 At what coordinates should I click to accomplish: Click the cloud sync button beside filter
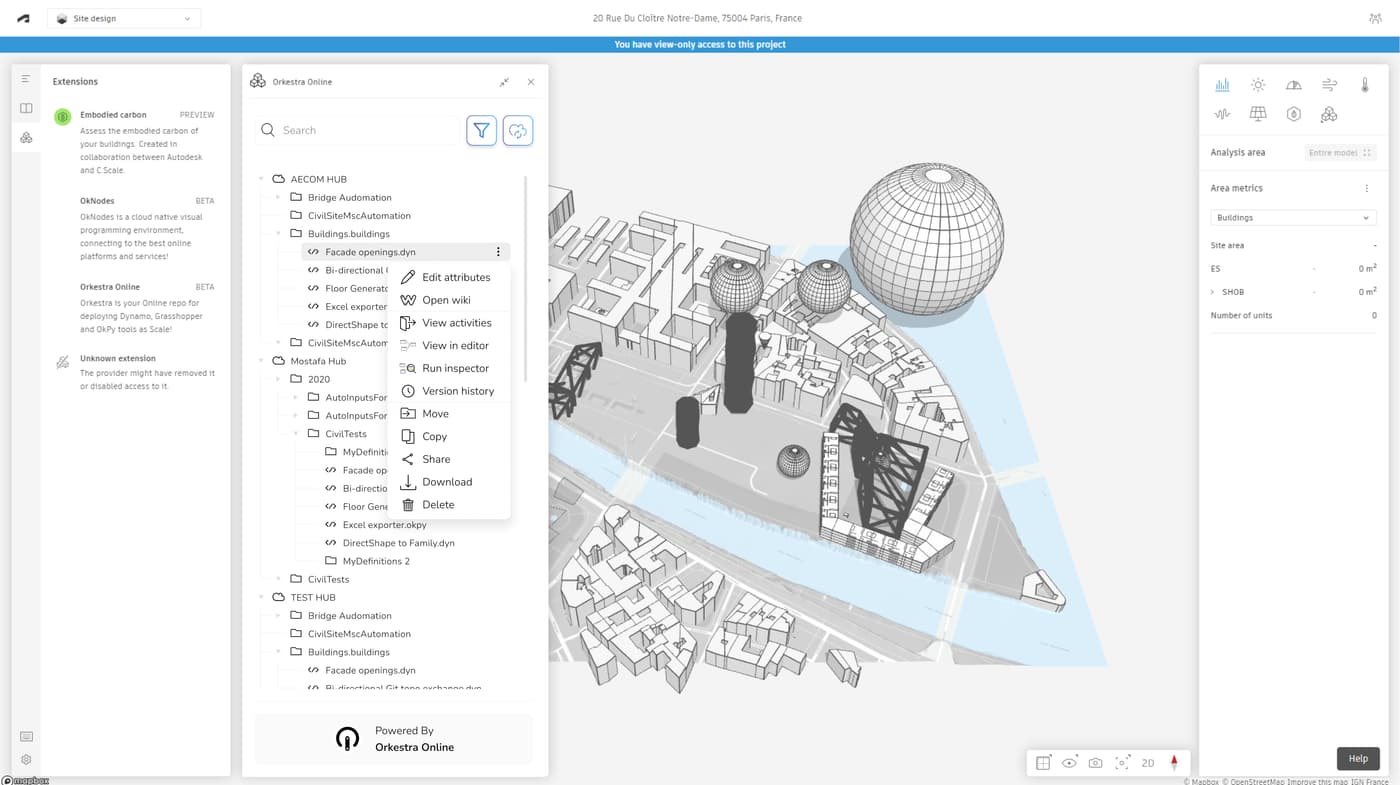coord(517,130)
